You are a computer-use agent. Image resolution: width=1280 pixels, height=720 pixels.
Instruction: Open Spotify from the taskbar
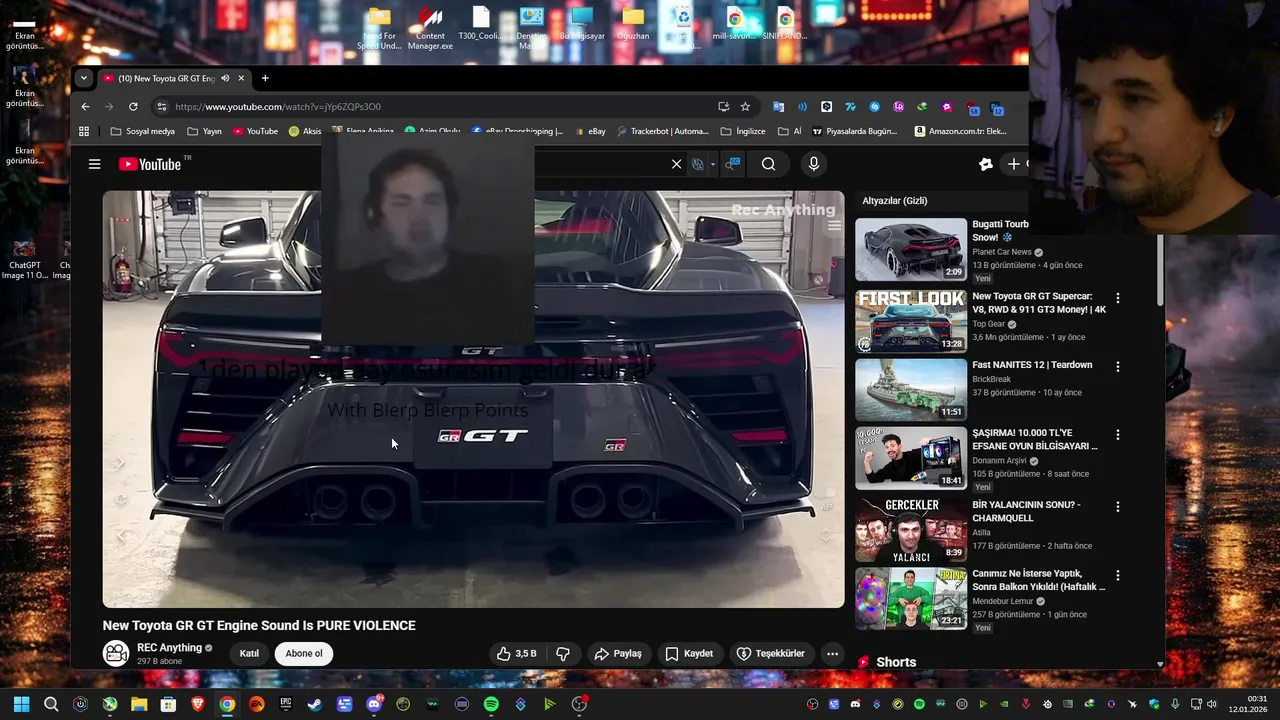[x=491, y=704]
